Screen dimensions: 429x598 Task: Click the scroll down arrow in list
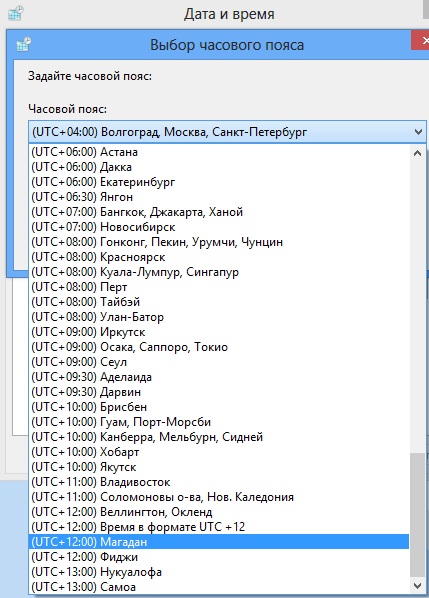pos(418,585)
